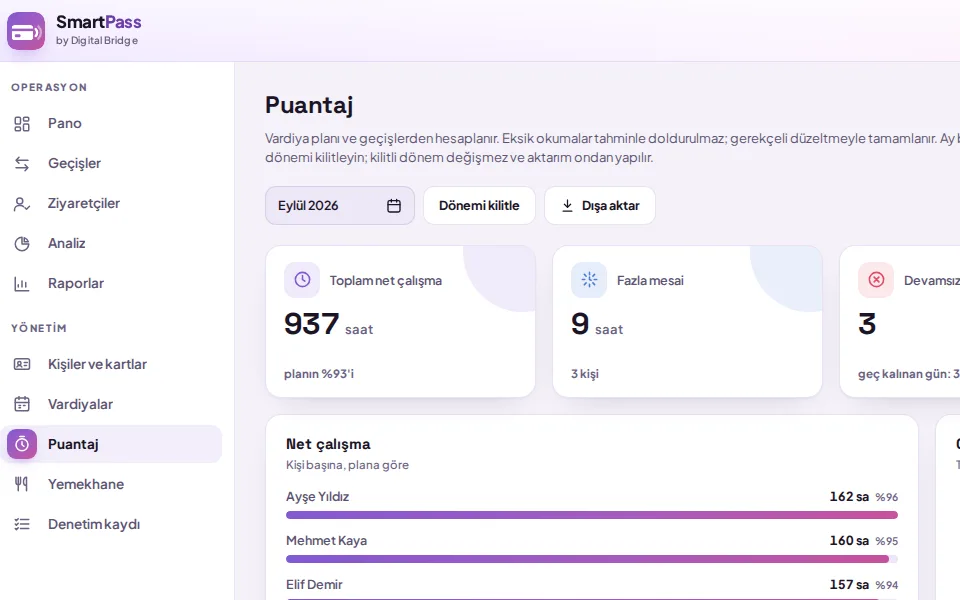The image size is (960, 600).
Task: Select Kişiler ve kartlar
Action: pyautogui.click(x=111, y=364)
